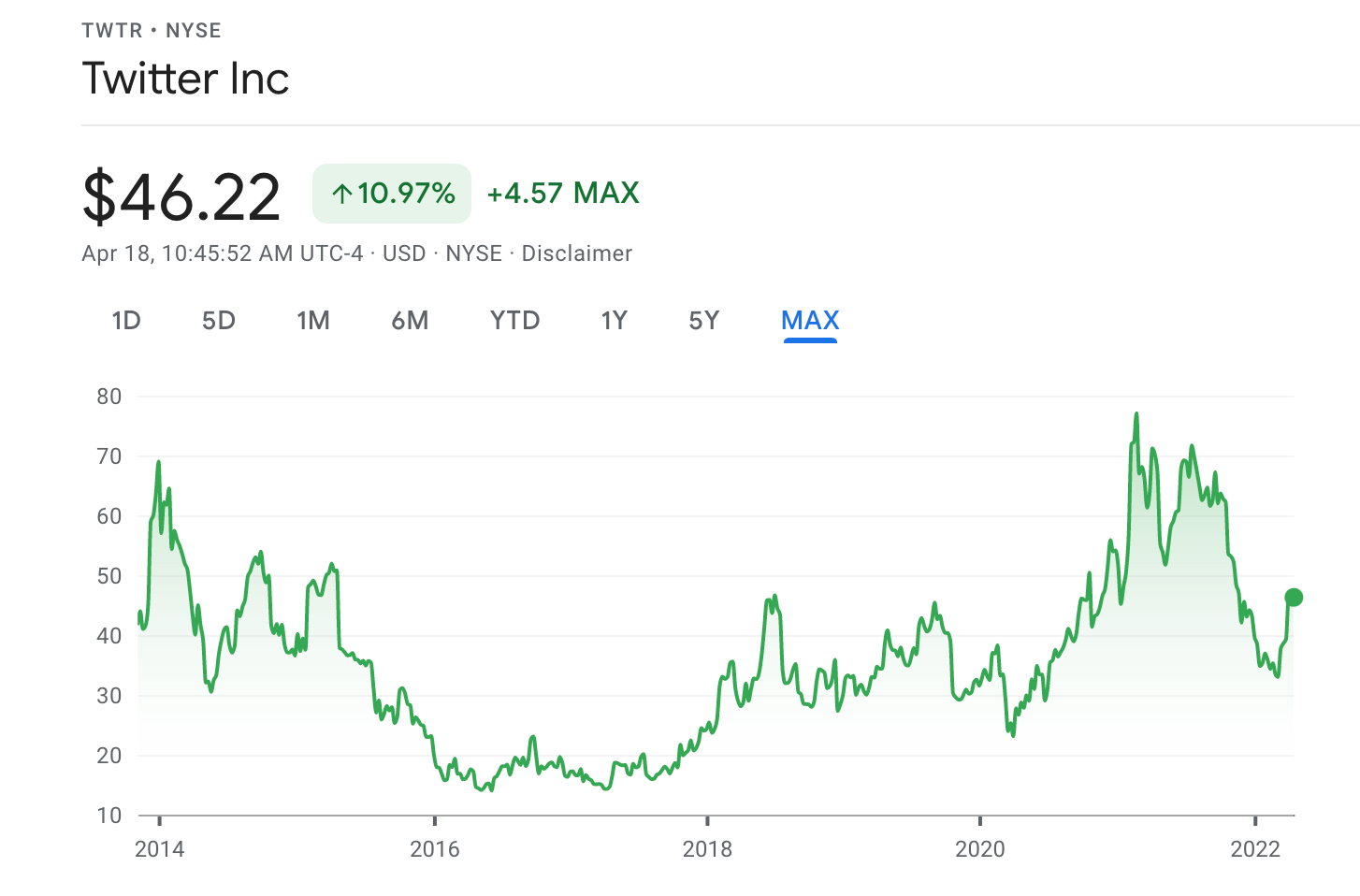1360x896 pixels.
Task: Select the YTD range tab
Action: click(x=514, y=321)
